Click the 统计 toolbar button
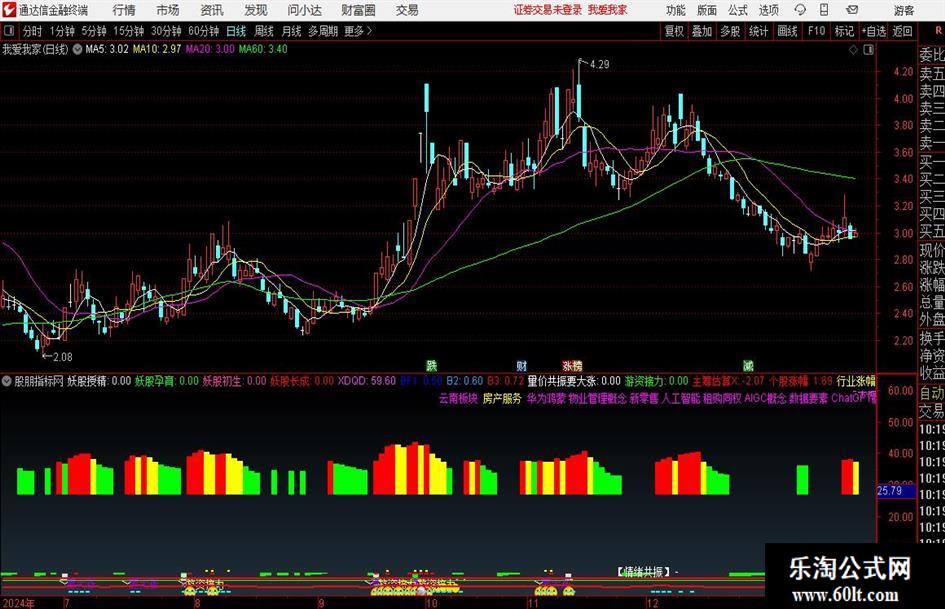The height and width of the screenshot is (609, 945). coord(758,31)
